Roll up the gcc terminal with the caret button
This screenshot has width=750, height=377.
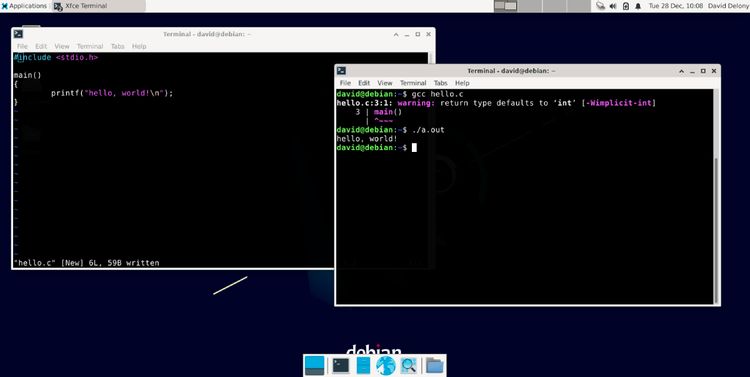682,71
